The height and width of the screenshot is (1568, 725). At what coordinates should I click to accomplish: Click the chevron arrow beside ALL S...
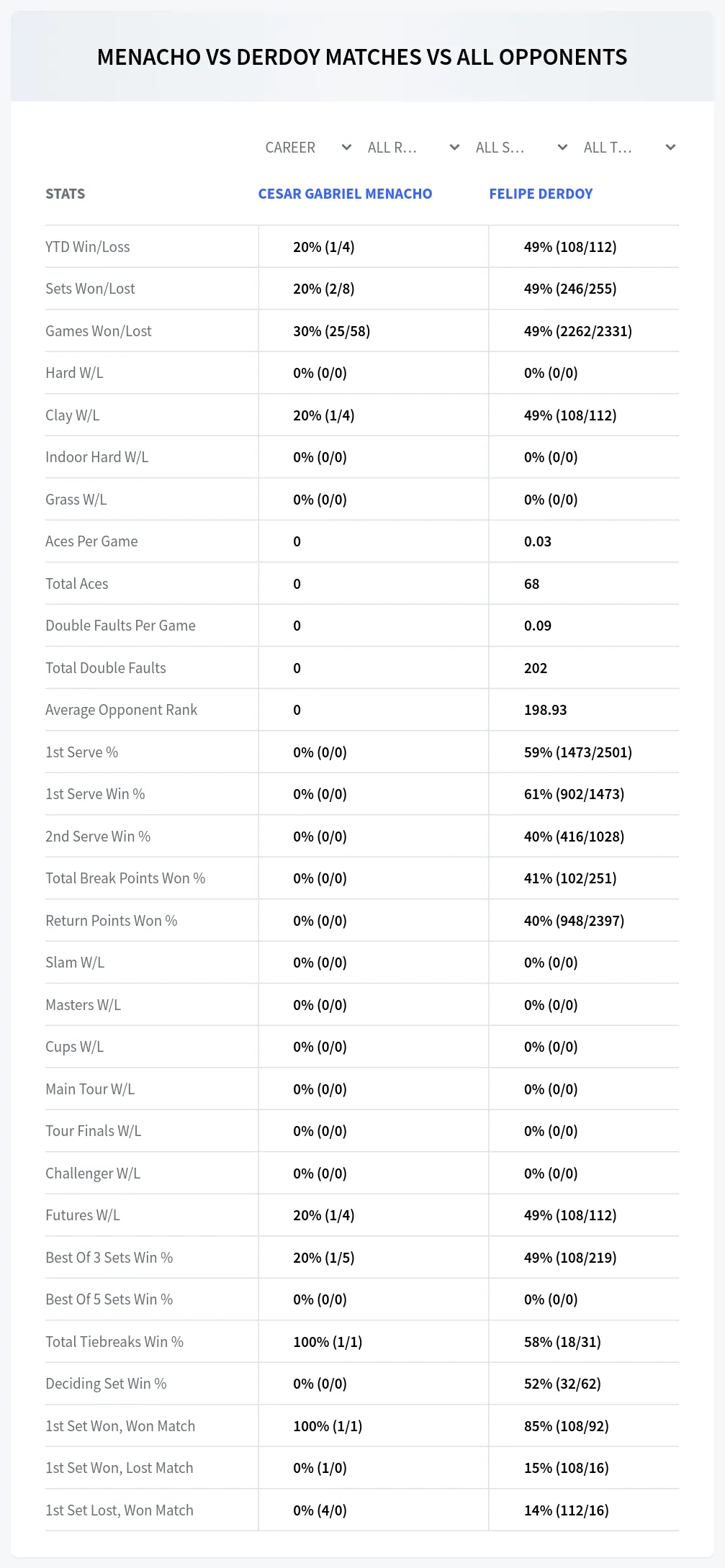pyautogui.click(x=562, y=148)
